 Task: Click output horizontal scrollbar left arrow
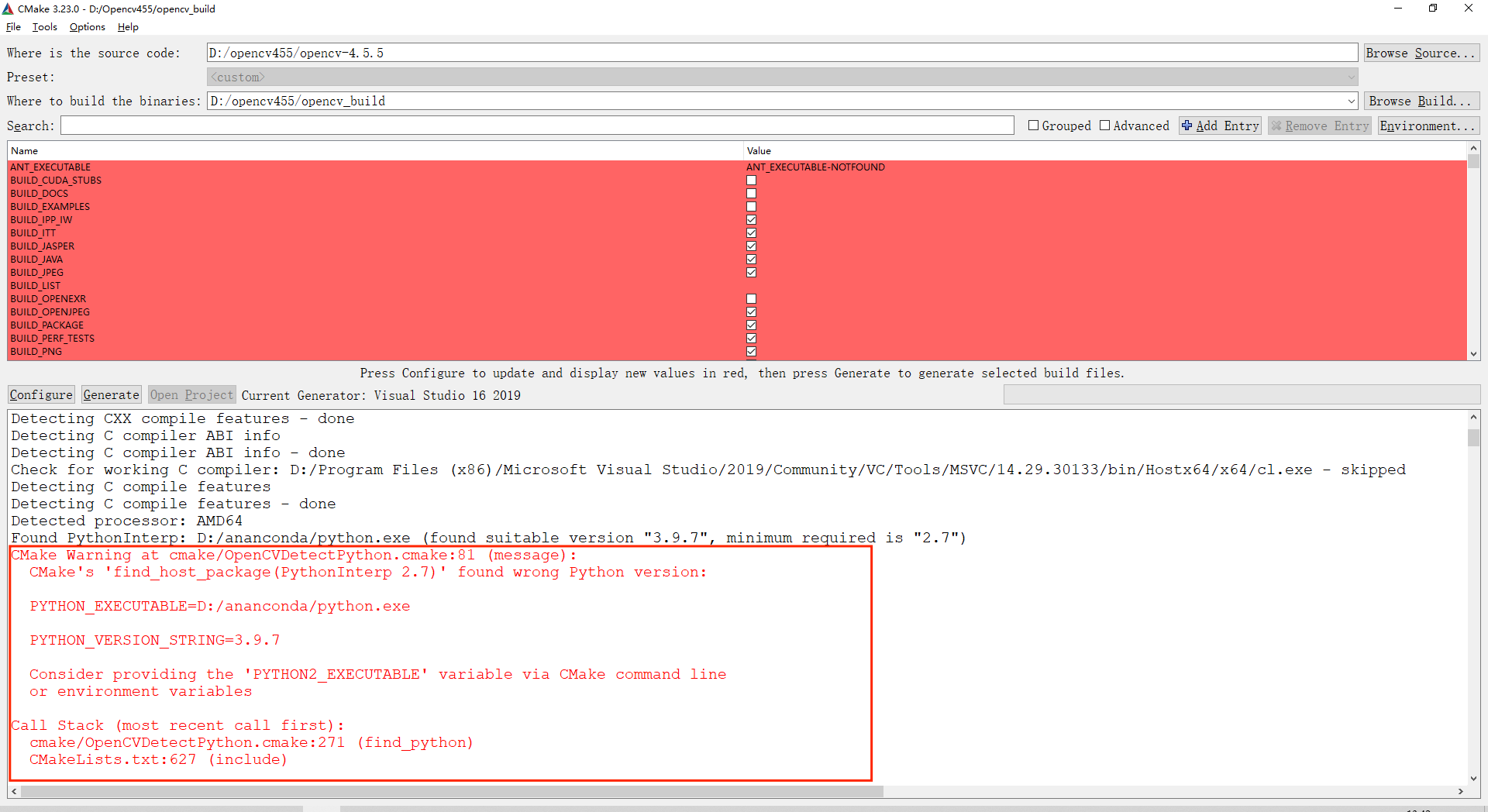point(15,792)
